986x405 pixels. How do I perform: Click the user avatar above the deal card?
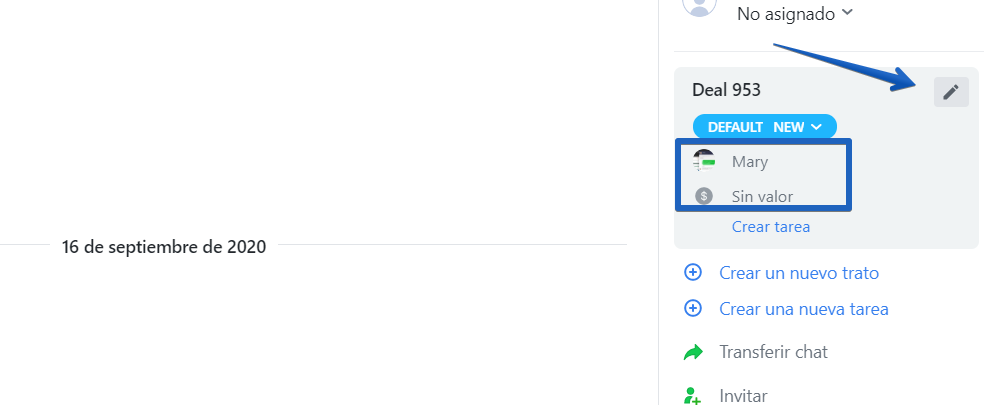click(699, 6)
